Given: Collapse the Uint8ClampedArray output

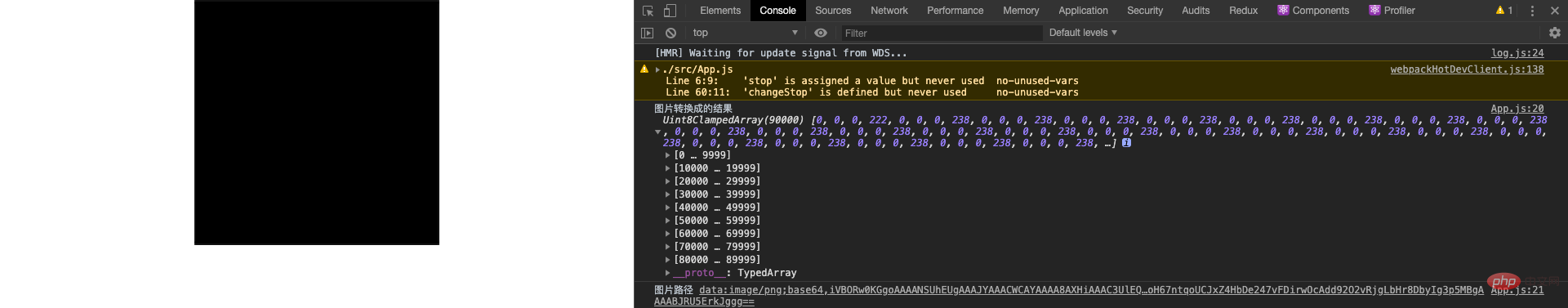Looking at the screenshot, I should (x=657, y=132).
